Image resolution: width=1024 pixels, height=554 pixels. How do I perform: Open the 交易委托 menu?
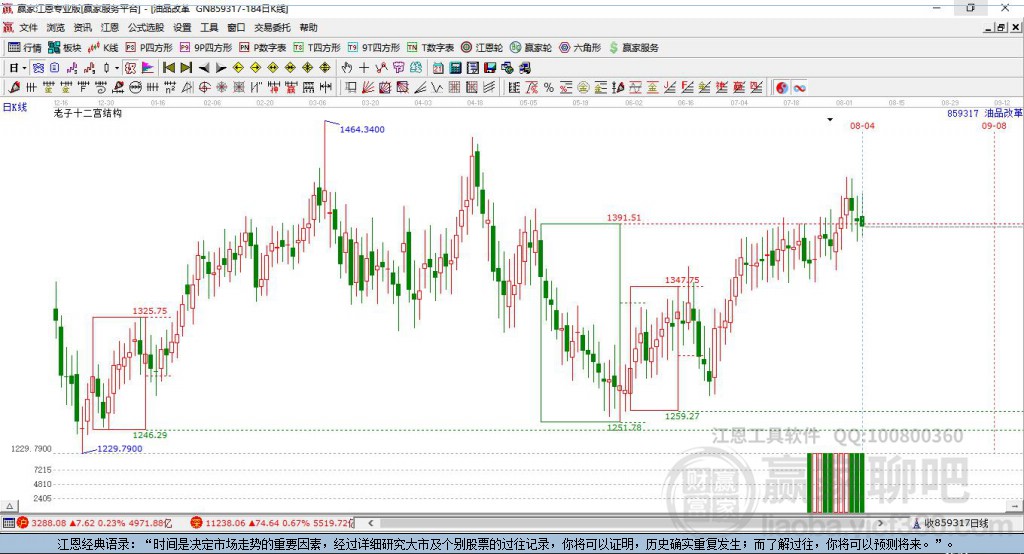click(x=272, y=27)
